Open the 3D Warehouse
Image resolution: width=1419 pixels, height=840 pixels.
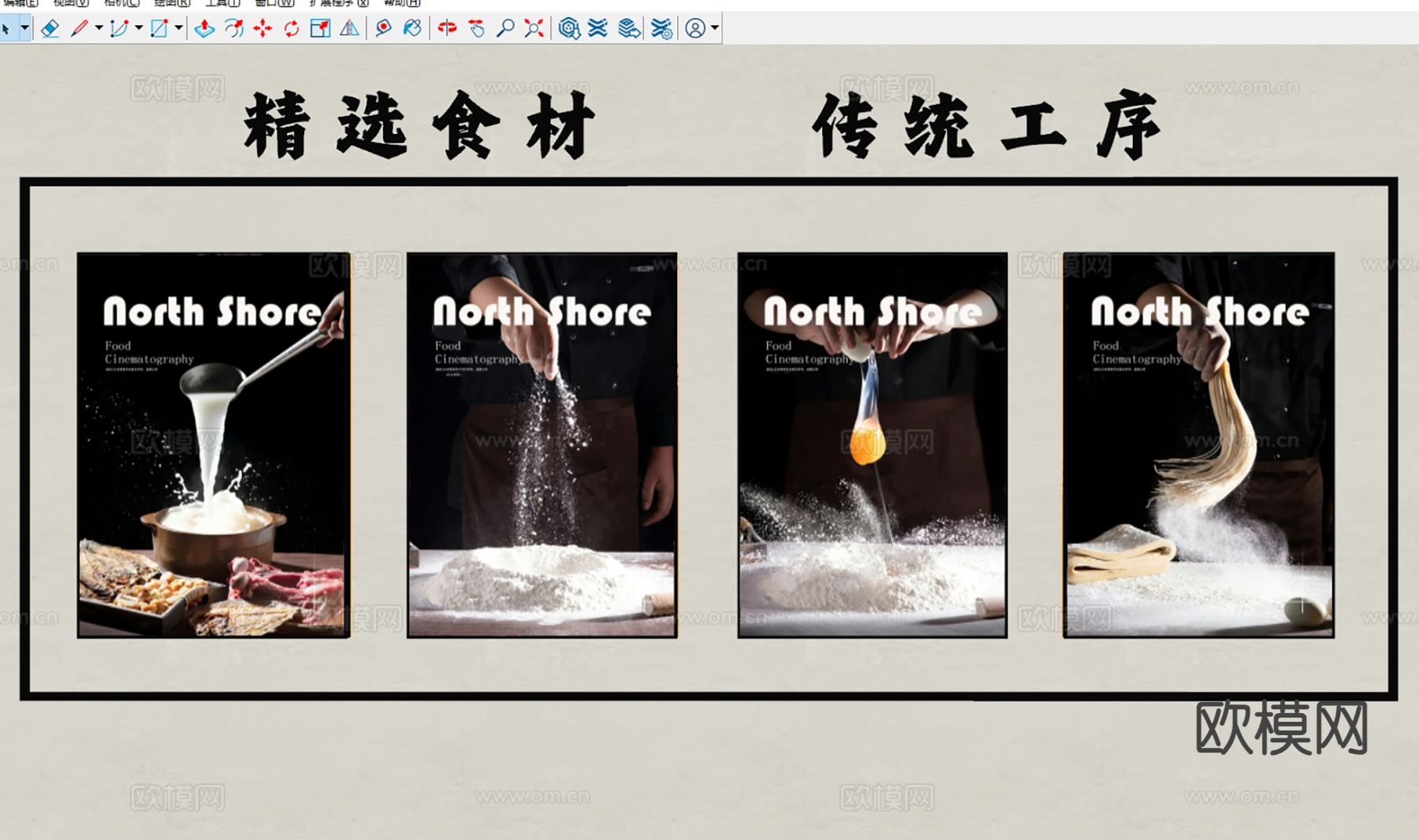tap(568, 29)
